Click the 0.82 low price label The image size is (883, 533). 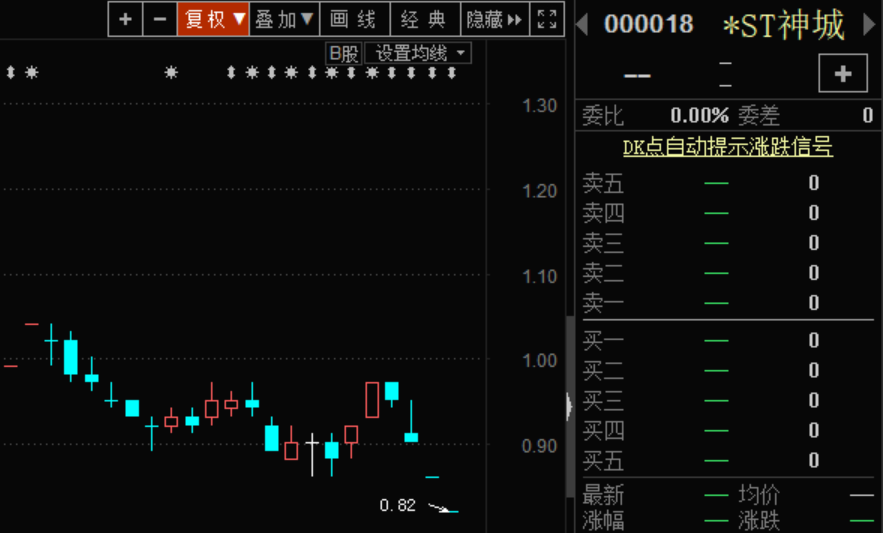[398, 505]
